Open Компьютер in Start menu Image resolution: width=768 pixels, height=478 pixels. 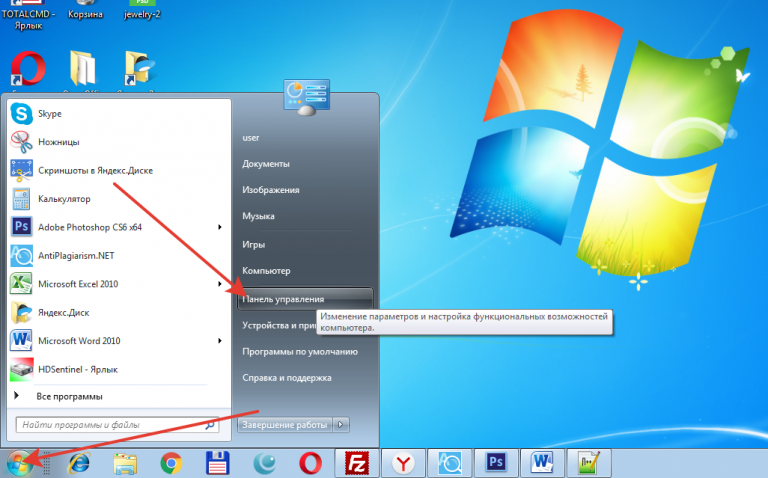266,270
